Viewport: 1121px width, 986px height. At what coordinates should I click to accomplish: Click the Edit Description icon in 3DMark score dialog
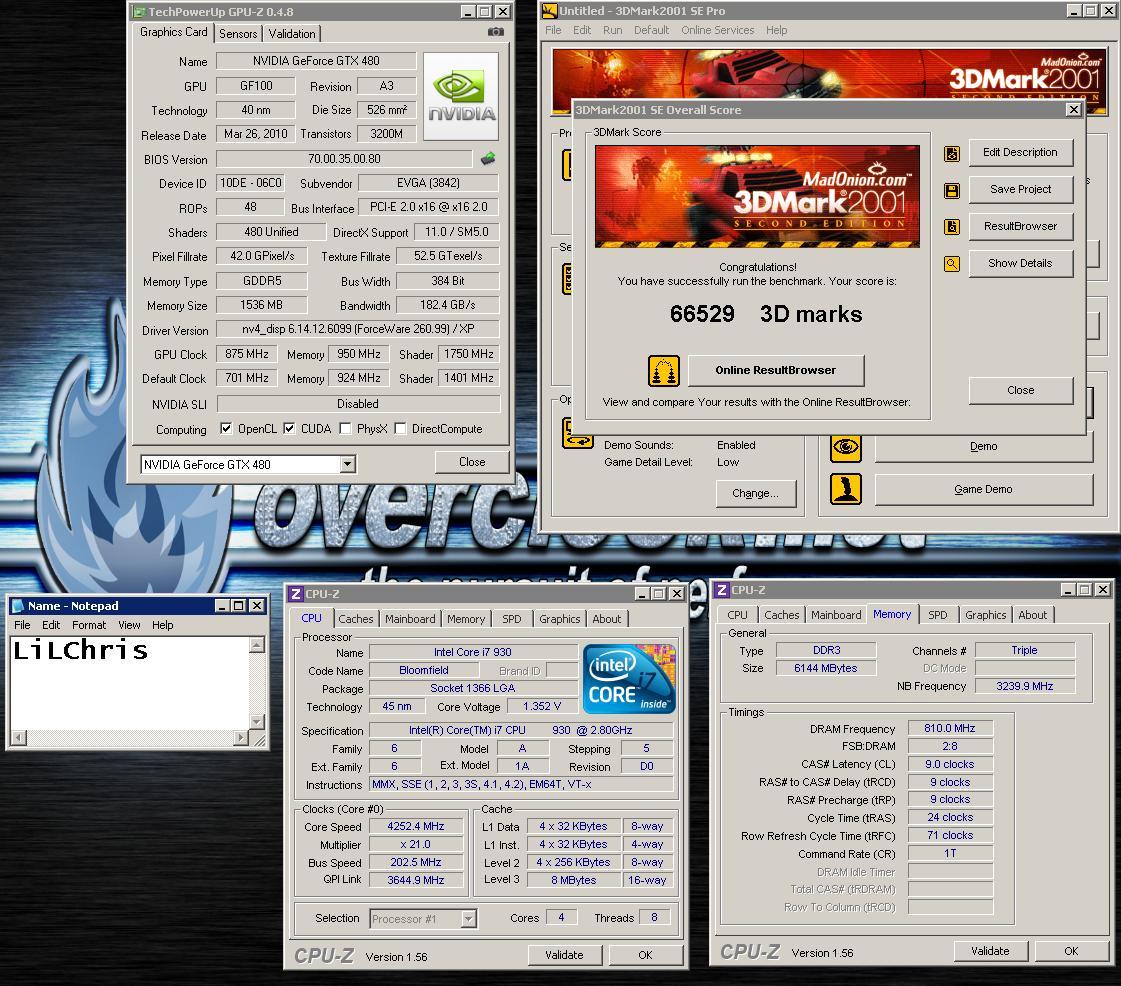coord(952,153)
